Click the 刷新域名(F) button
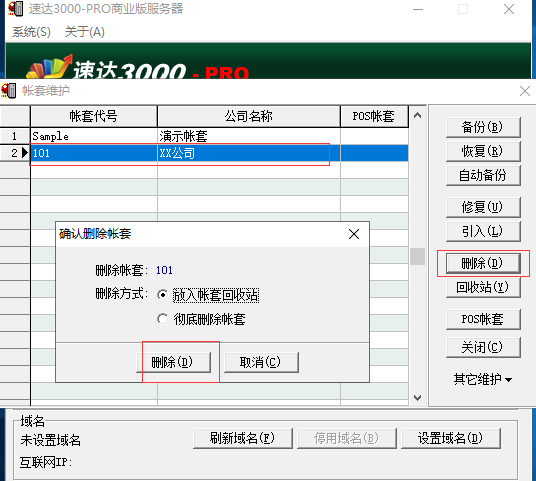The width and height of the screenshot is (536, 481). point(242,438)
